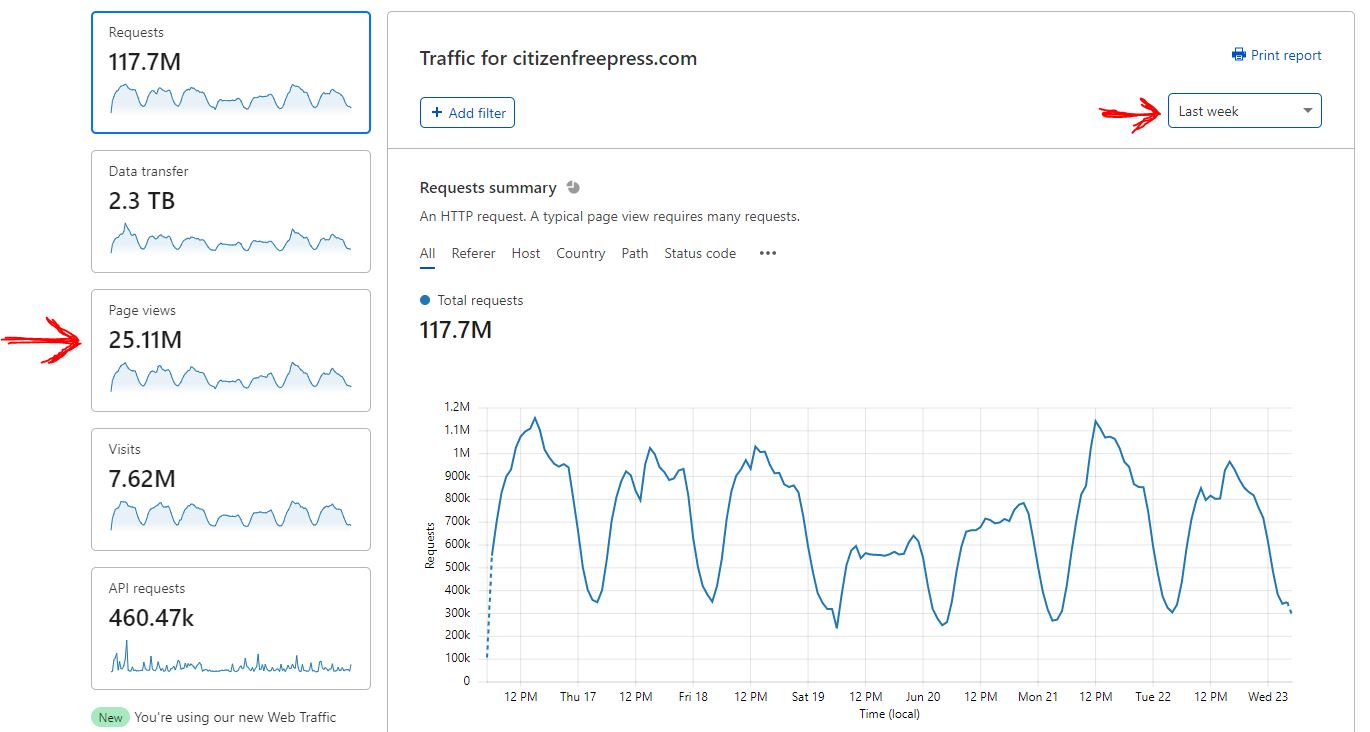
Task: Click the Thu 17 axis label
Action: [578, 696]
